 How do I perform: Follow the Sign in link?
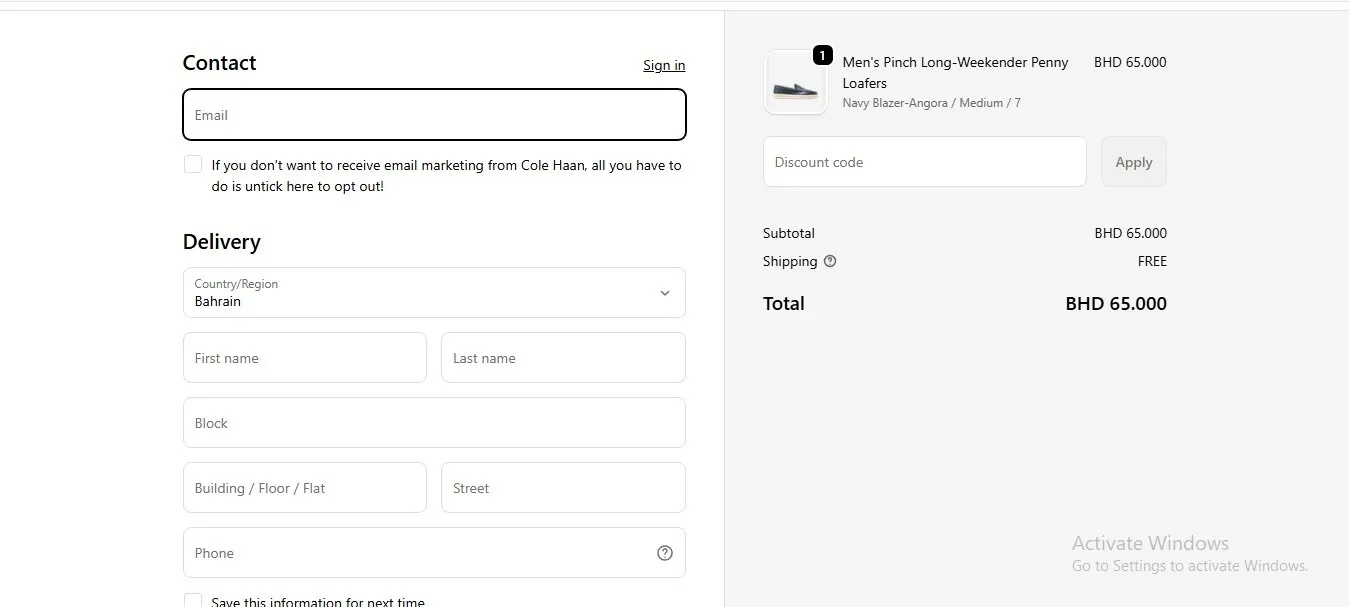[x=664, y=65]
